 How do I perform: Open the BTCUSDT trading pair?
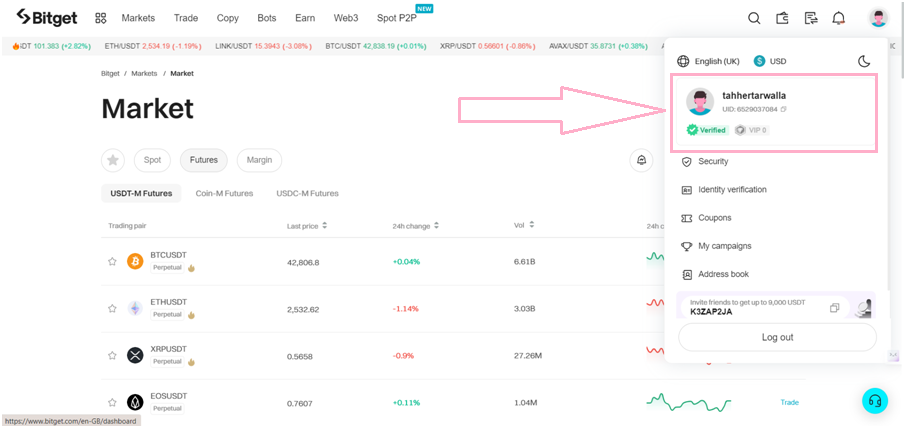click(168, 255)
